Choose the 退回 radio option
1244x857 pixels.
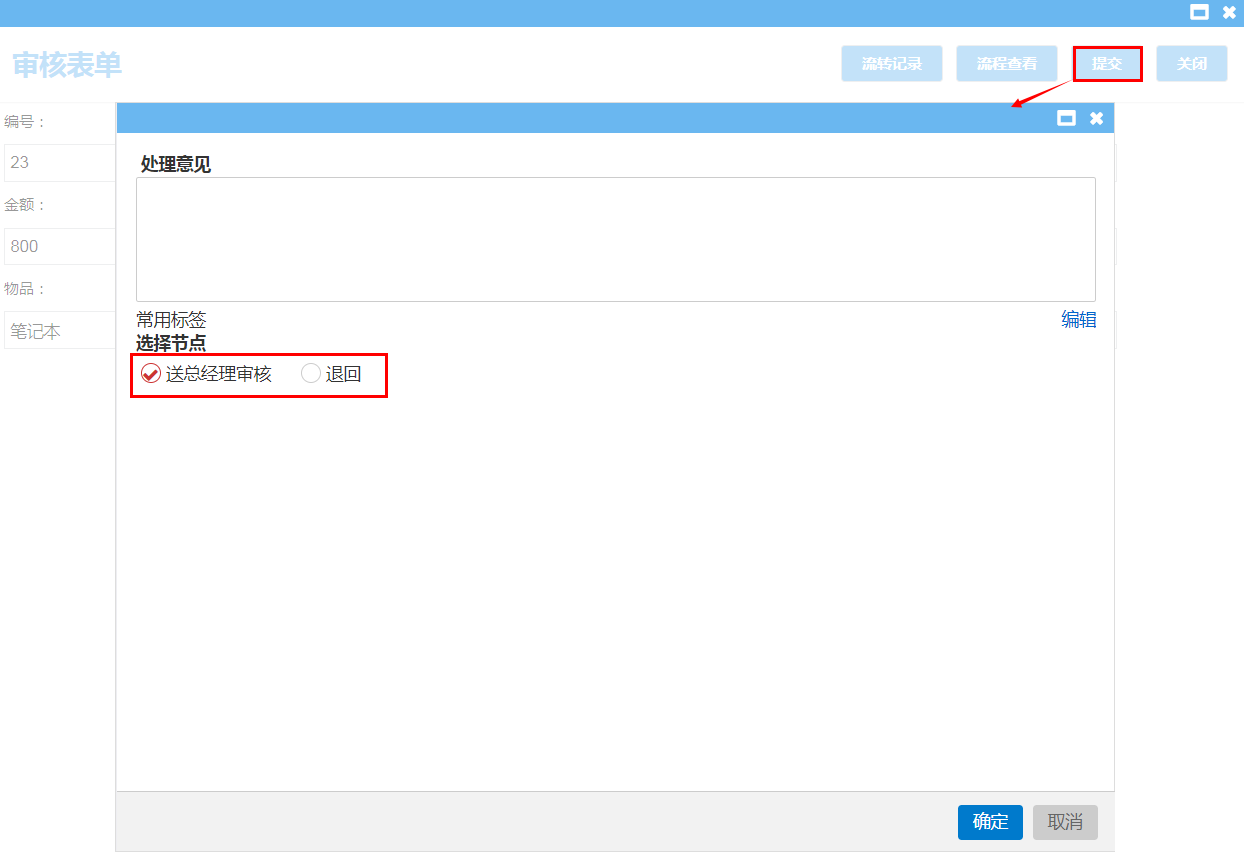click(x=311, y=374)
